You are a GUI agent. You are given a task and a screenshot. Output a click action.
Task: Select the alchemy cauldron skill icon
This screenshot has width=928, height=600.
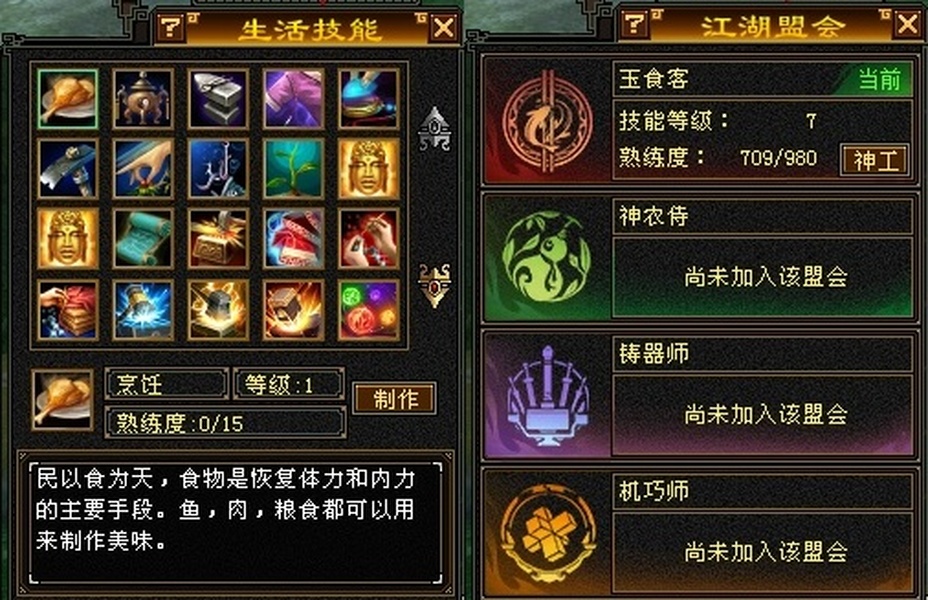143,99
